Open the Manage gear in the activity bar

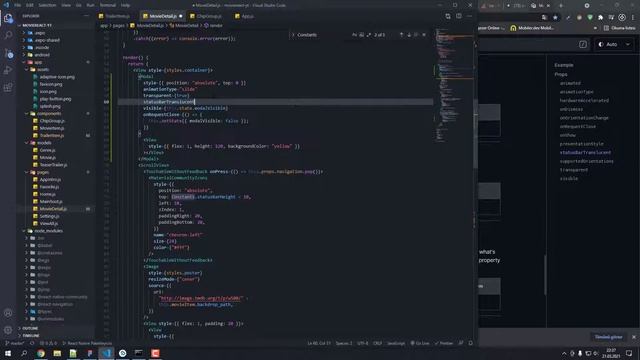pyautogui.click(x=8, y=330)
